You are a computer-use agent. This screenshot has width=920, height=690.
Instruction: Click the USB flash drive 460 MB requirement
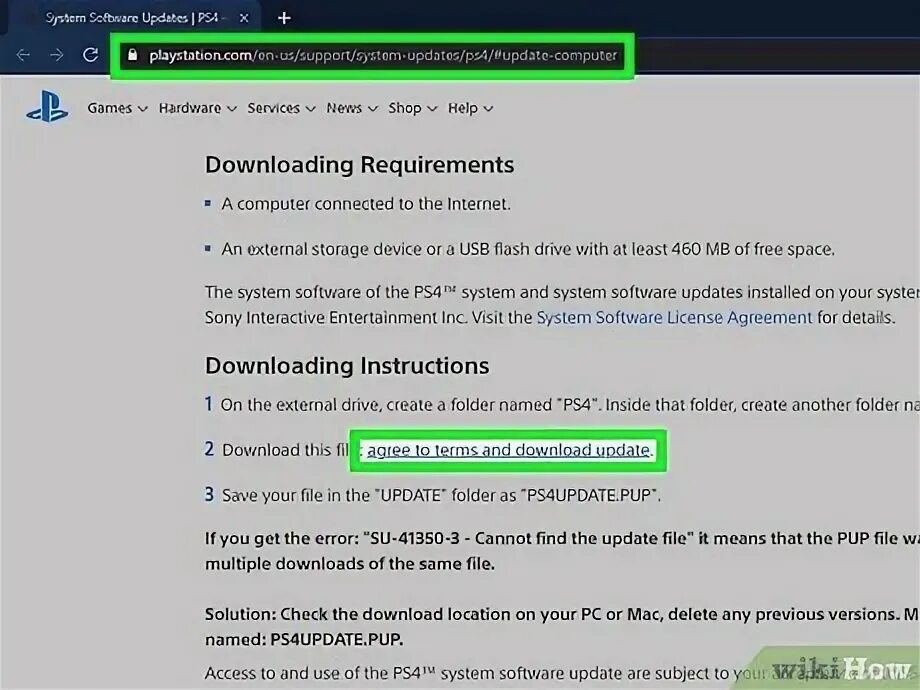pos(527,249)
